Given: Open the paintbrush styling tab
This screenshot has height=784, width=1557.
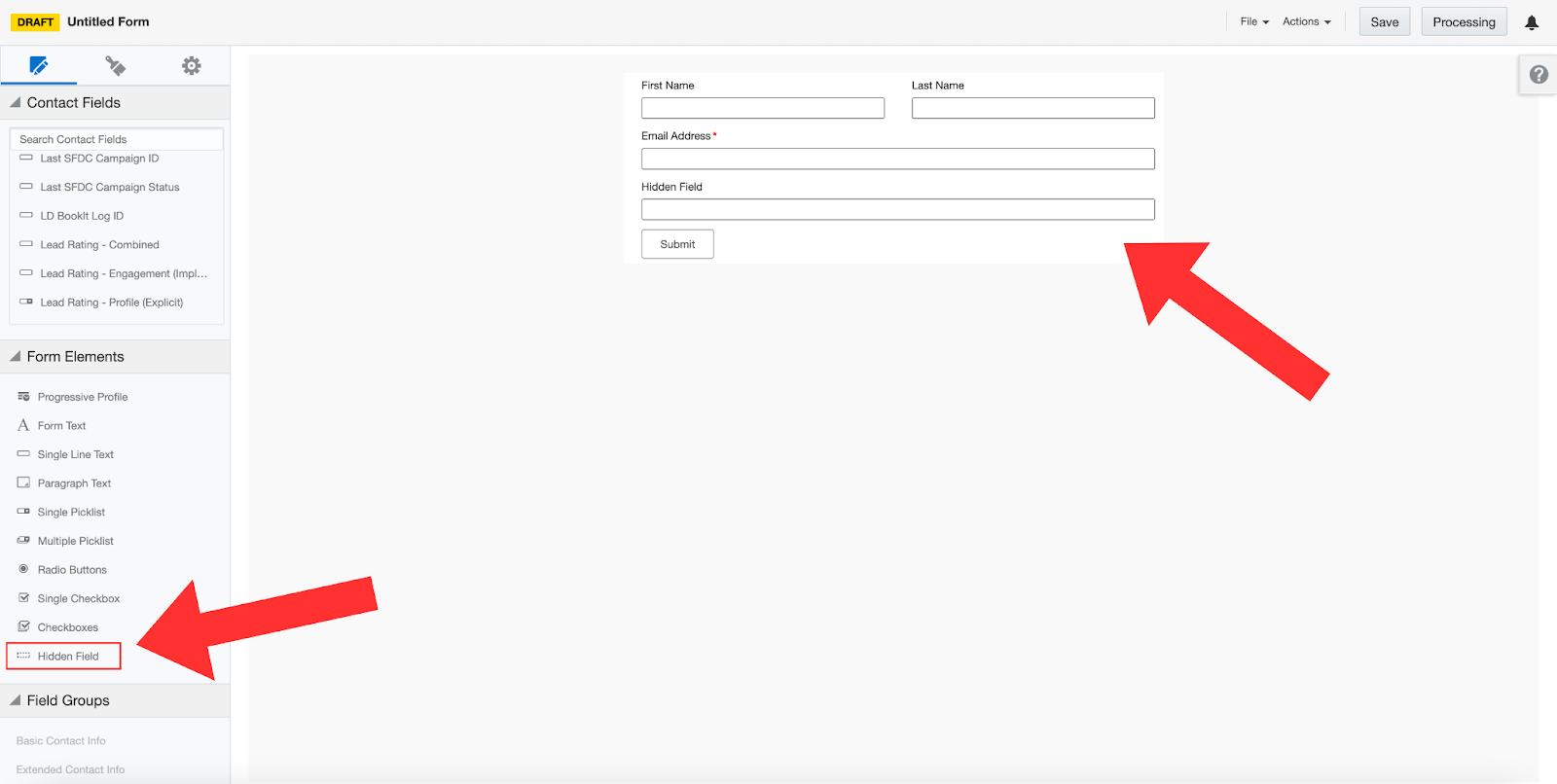Looking at the screenshot, I should pos(116,66).
